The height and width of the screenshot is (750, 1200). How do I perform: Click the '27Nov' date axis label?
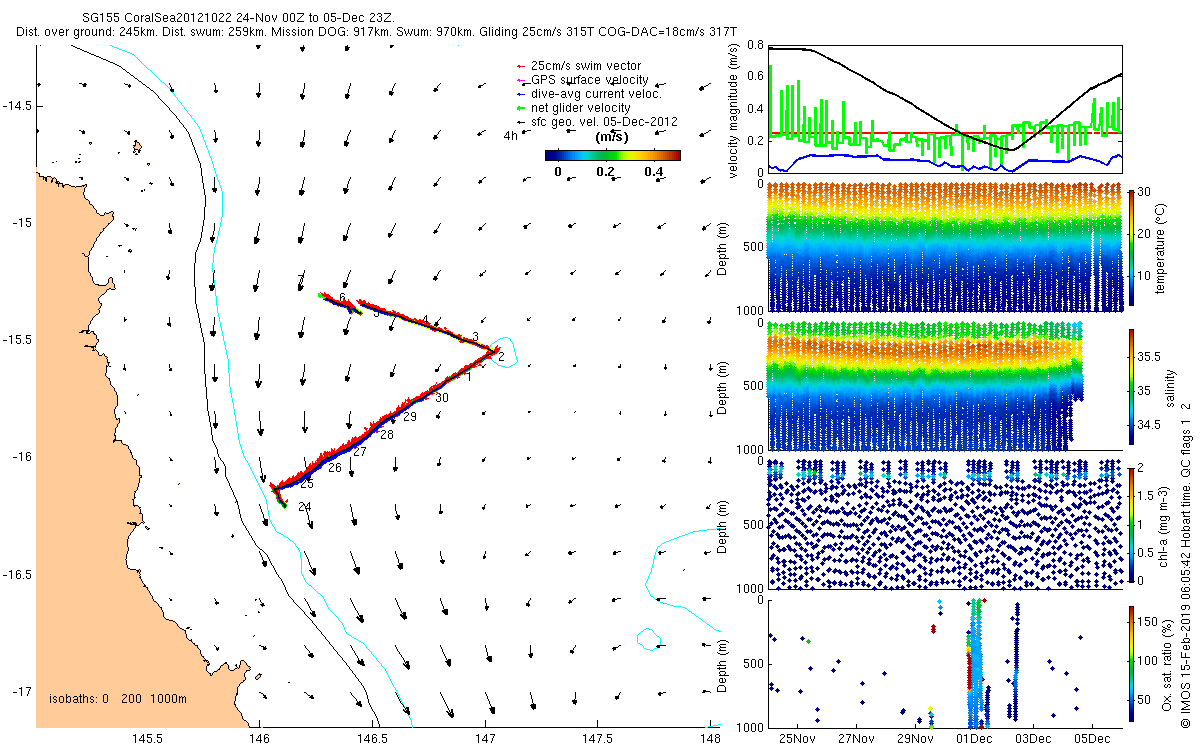pyautogui.click(x=856, y=739)
